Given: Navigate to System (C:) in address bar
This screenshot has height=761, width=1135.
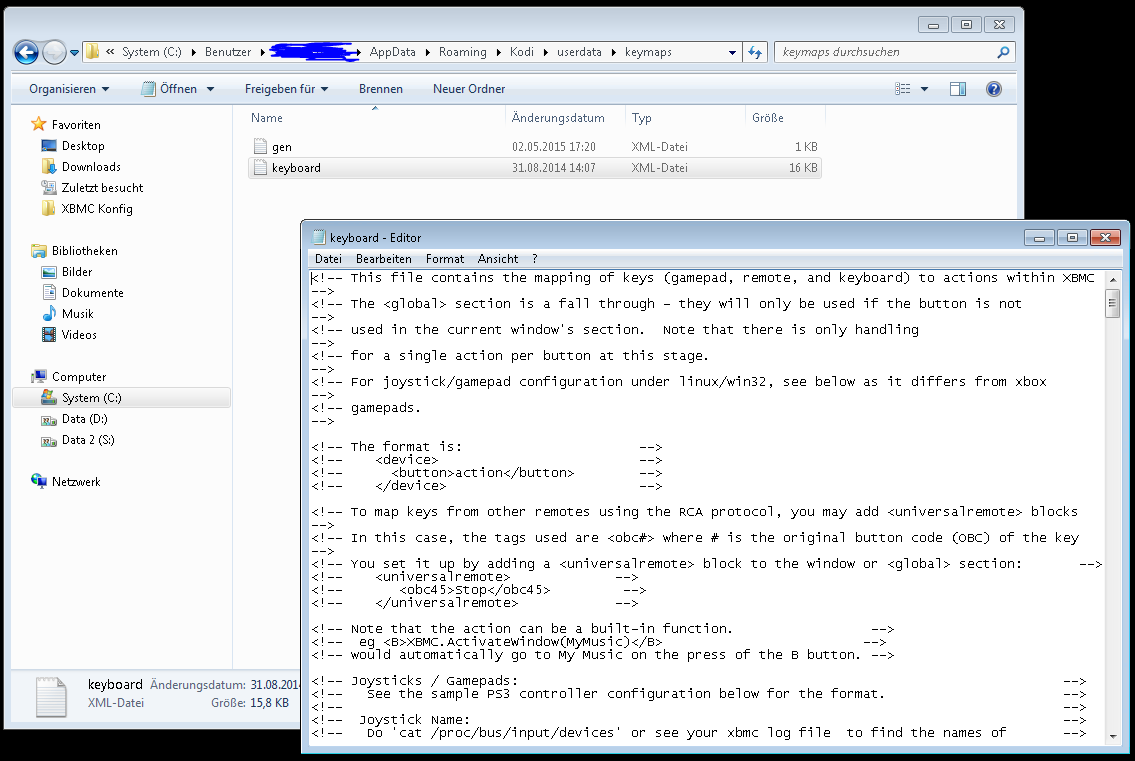Looking at the screenshot, I should point(151,52).
